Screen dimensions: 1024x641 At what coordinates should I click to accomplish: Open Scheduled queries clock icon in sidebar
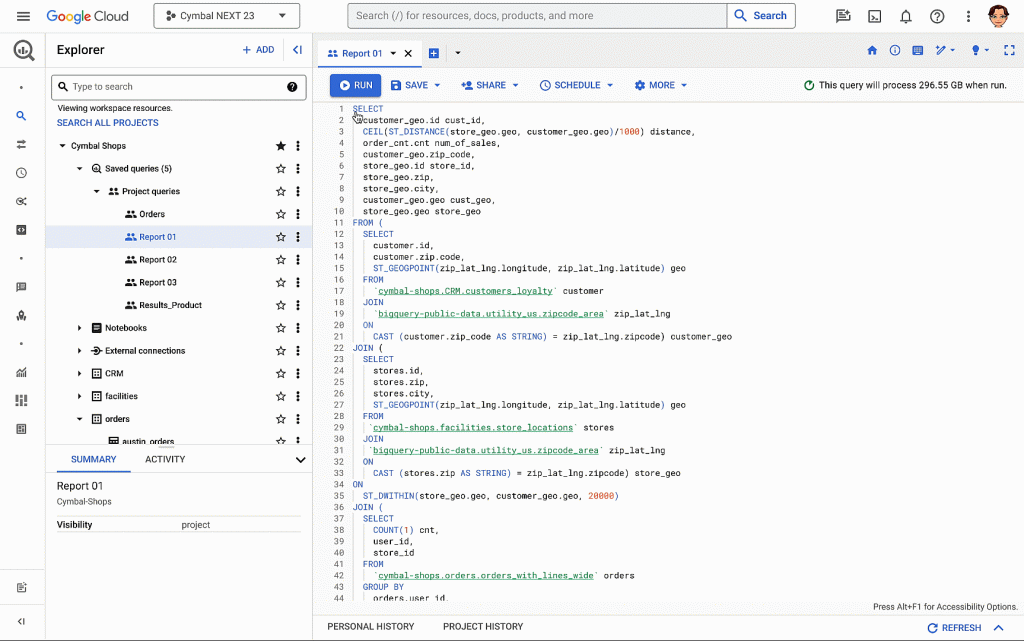coord(22,173)
